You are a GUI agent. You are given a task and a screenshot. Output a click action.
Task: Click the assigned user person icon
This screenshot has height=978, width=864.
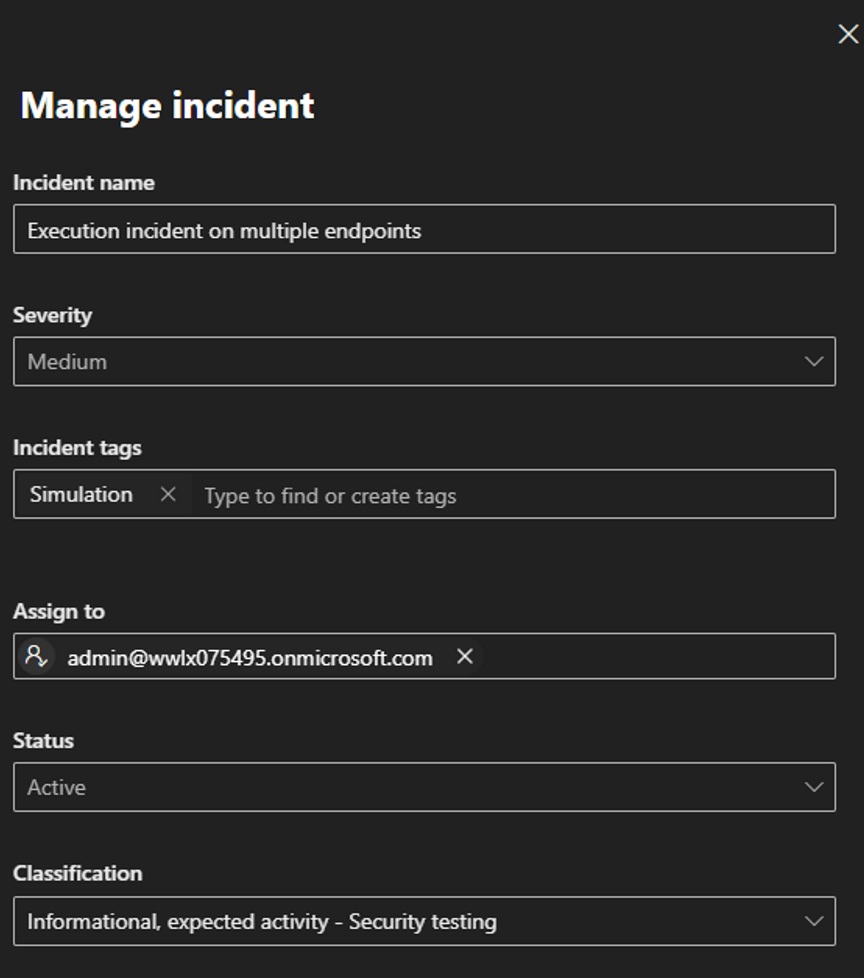point(36,656)
